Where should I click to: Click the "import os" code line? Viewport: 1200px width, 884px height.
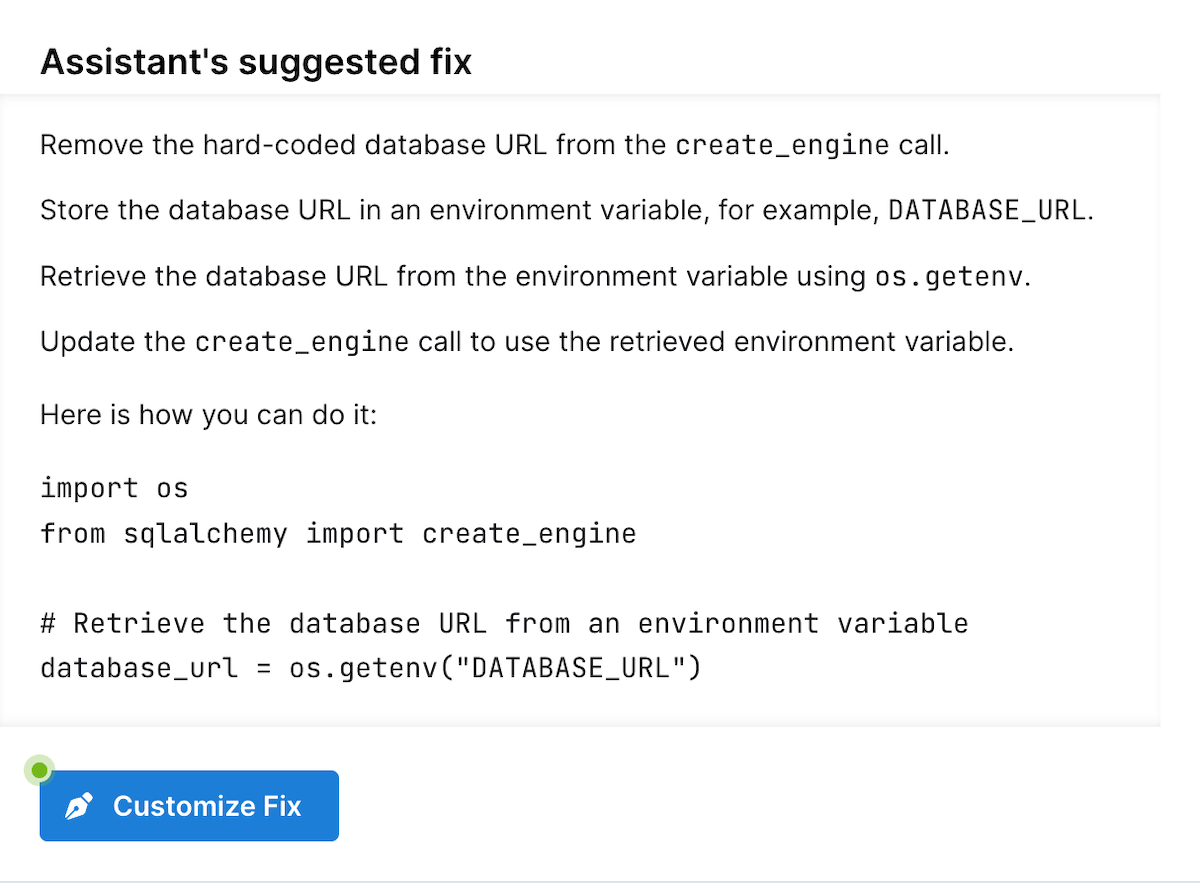coord(114,489)
